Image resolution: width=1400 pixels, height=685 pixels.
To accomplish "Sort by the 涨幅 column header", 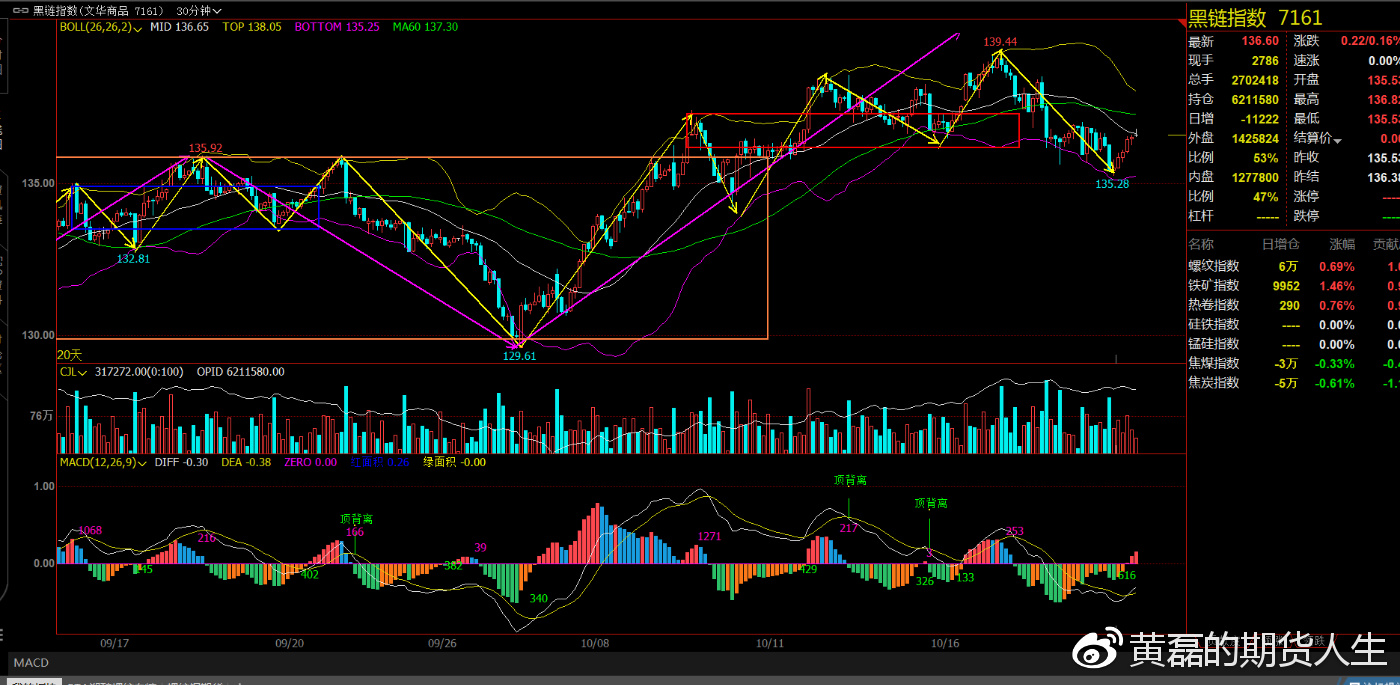I will point(1342,244).
